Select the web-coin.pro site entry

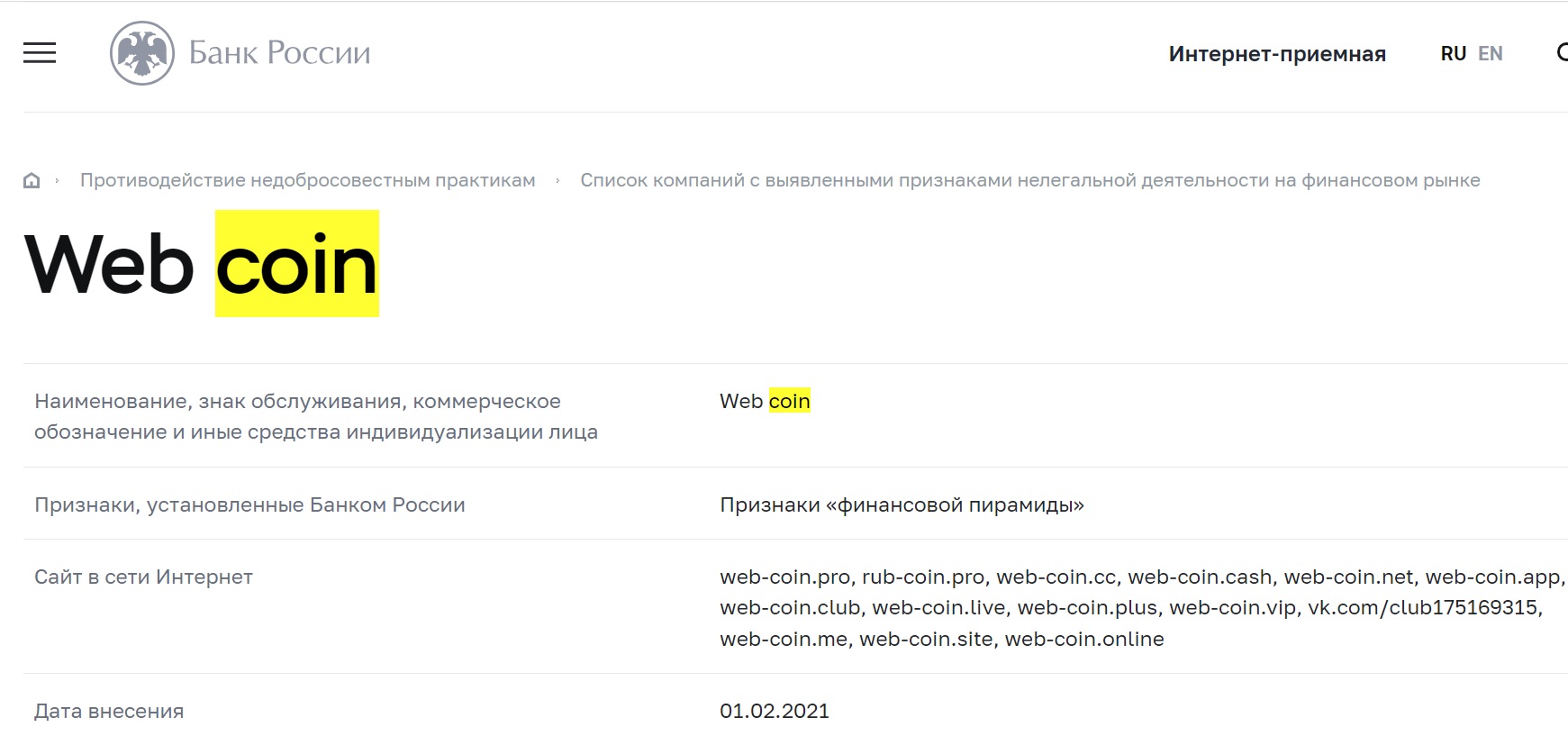click(785, 577)
